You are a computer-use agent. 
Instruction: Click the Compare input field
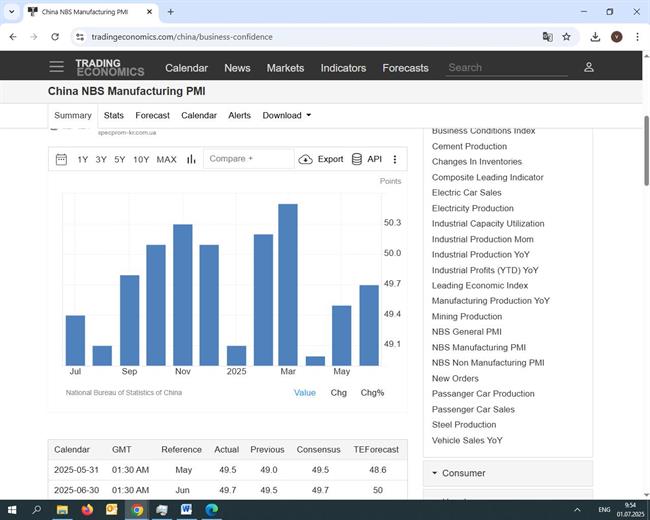249,159
